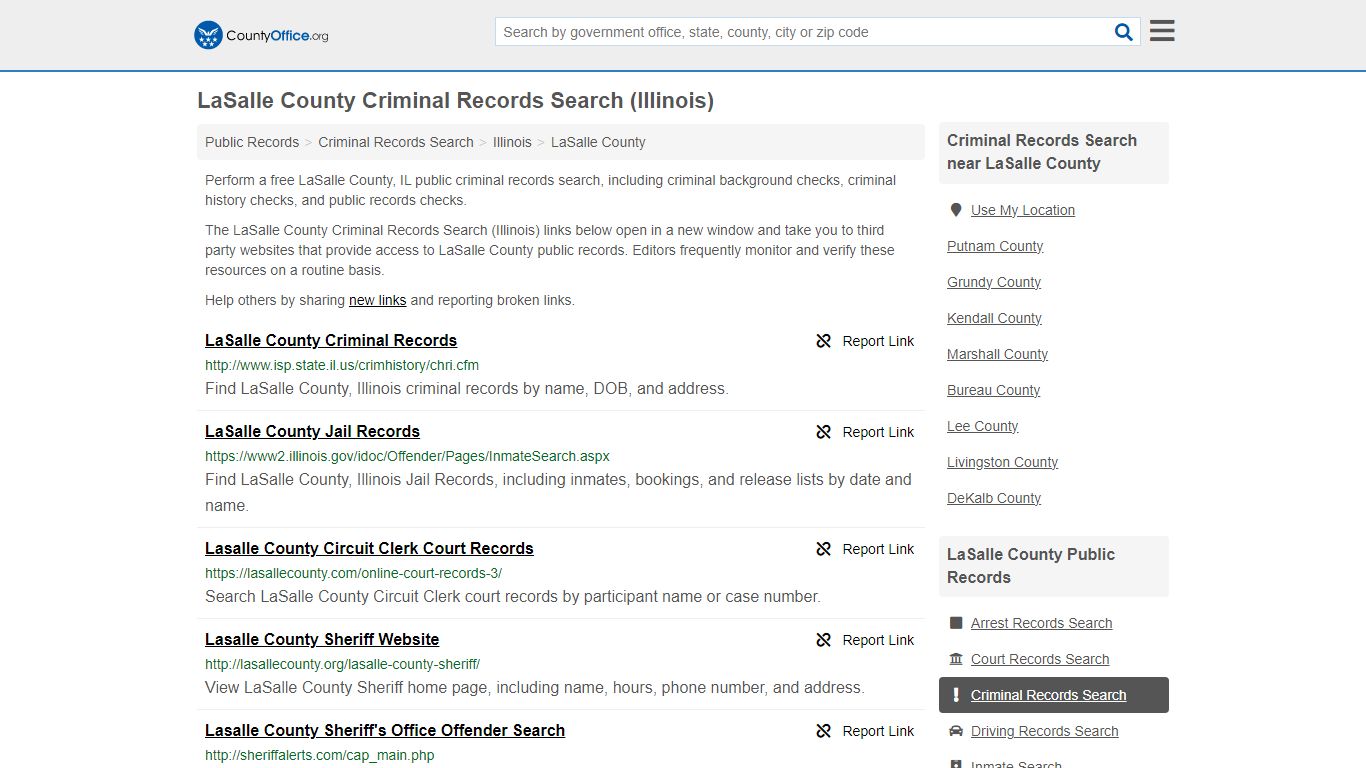Open DeKalb County nearby link

pyautogui.click(x=994, y=498)
